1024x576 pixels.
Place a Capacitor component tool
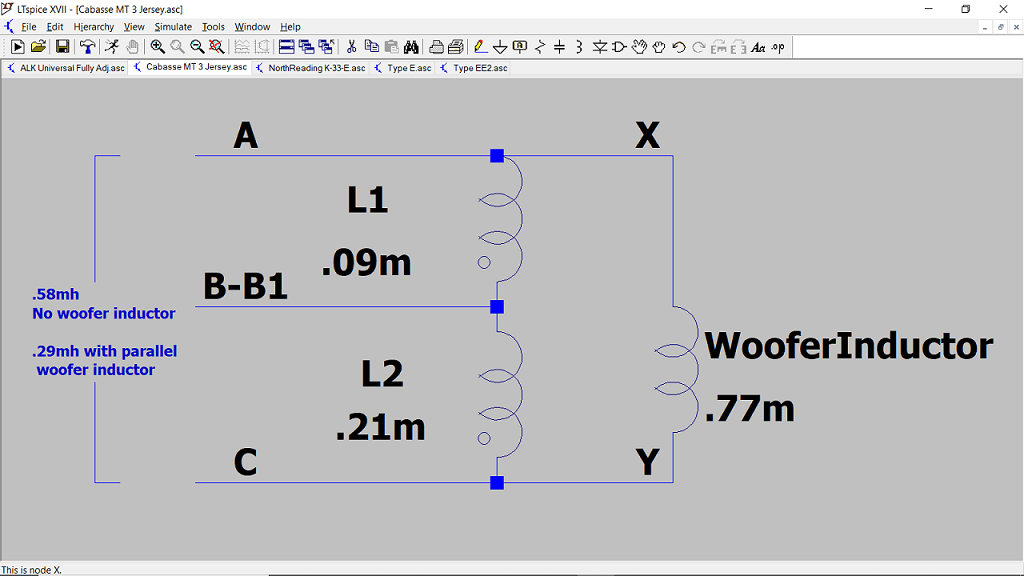(559, 46)
